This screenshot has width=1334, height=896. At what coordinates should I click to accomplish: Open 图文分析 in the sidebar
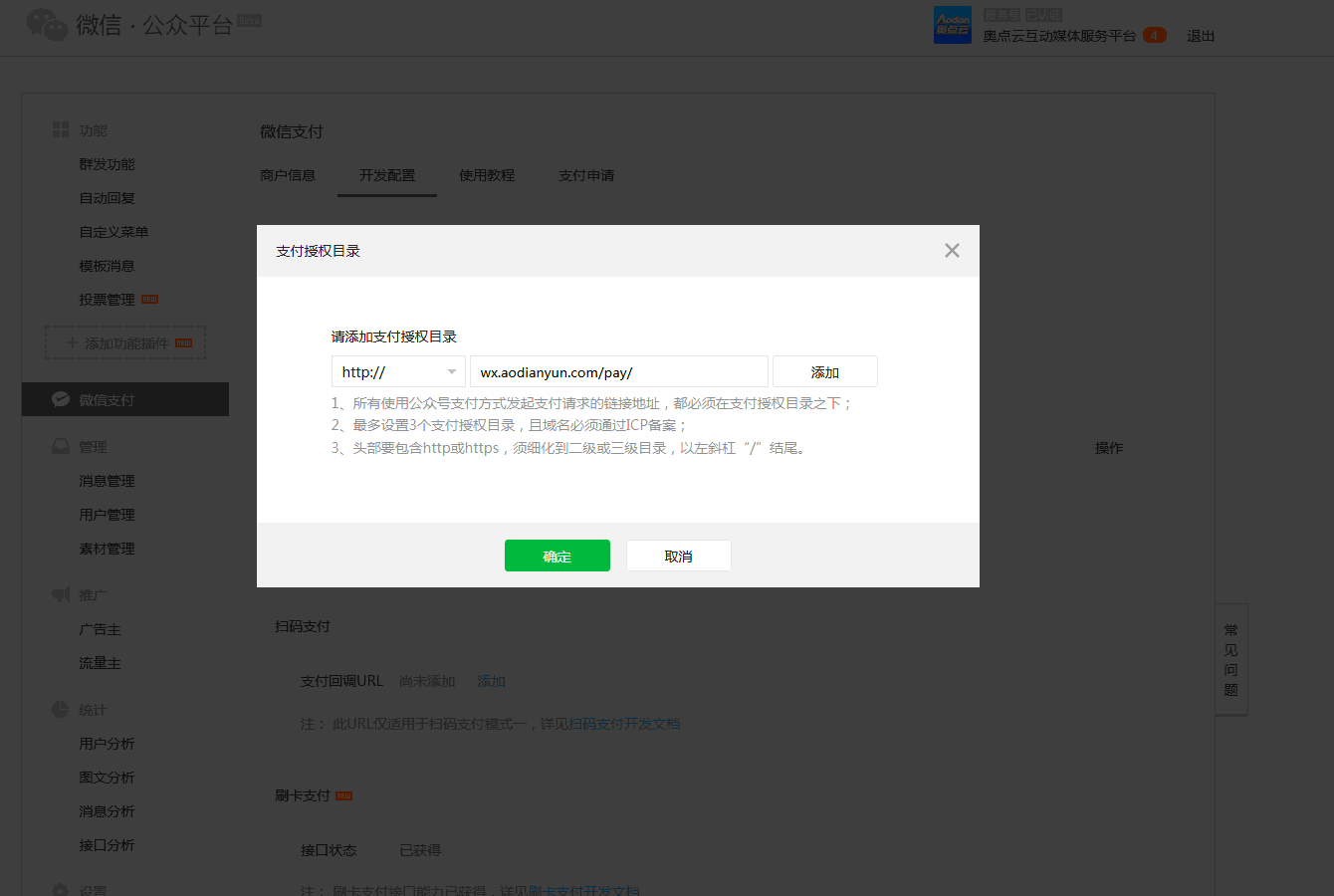(107, 778)
